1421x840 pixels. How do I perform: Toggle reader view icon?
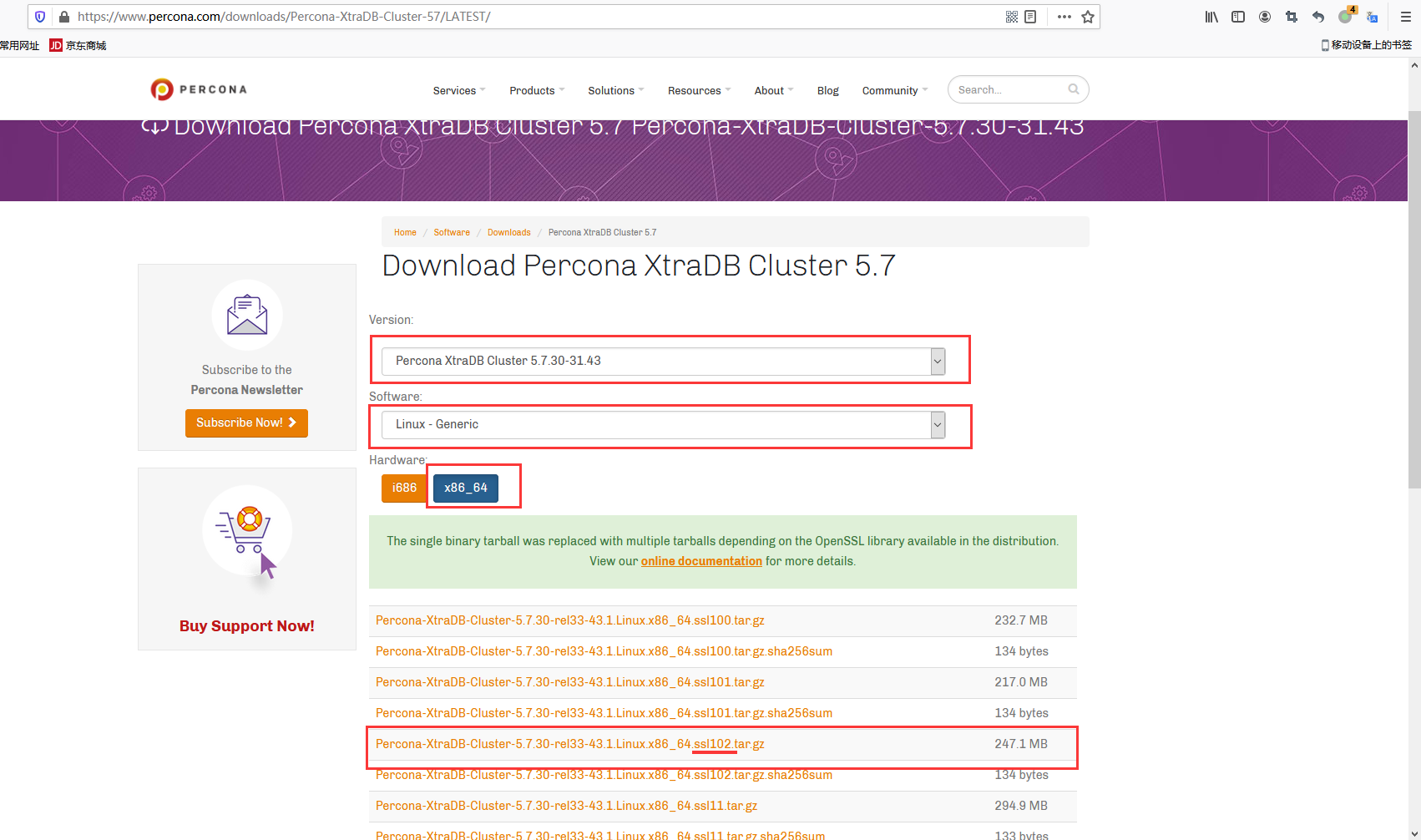click(1030, 17)
